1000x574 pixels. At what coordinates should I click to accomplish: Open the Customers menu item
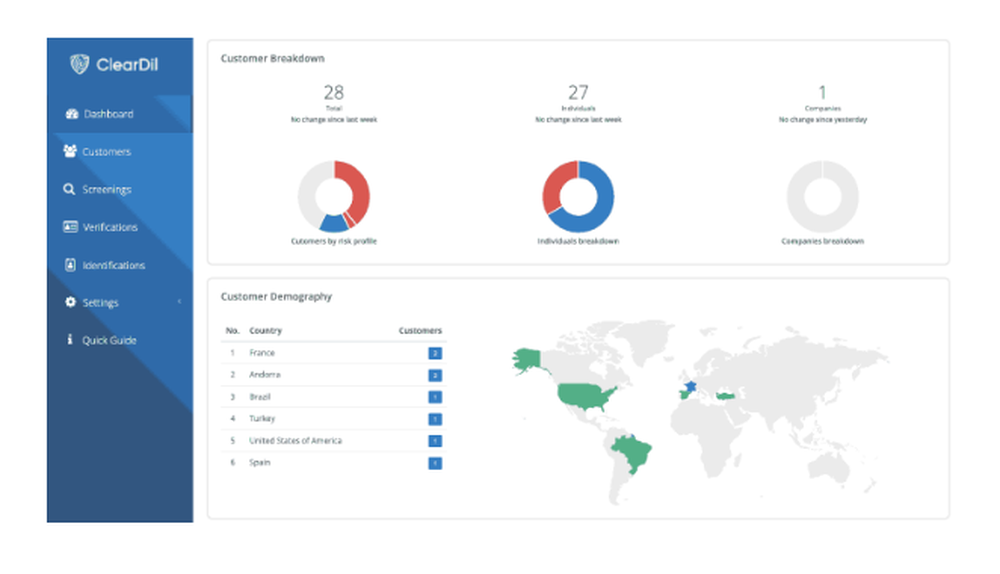tap(120, 152)
